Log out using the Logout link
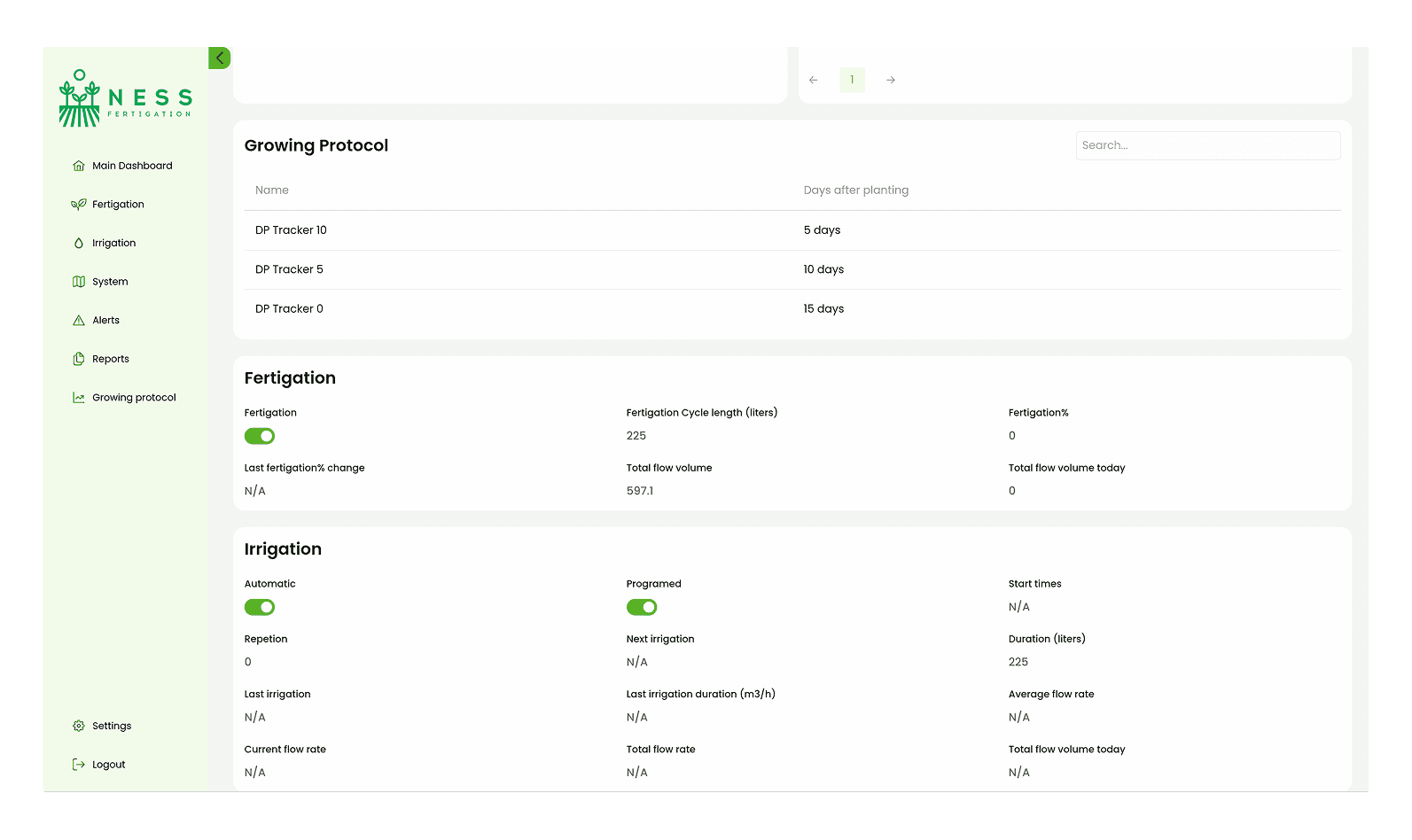Screen dimensions: 1412x840 [109, 765]
